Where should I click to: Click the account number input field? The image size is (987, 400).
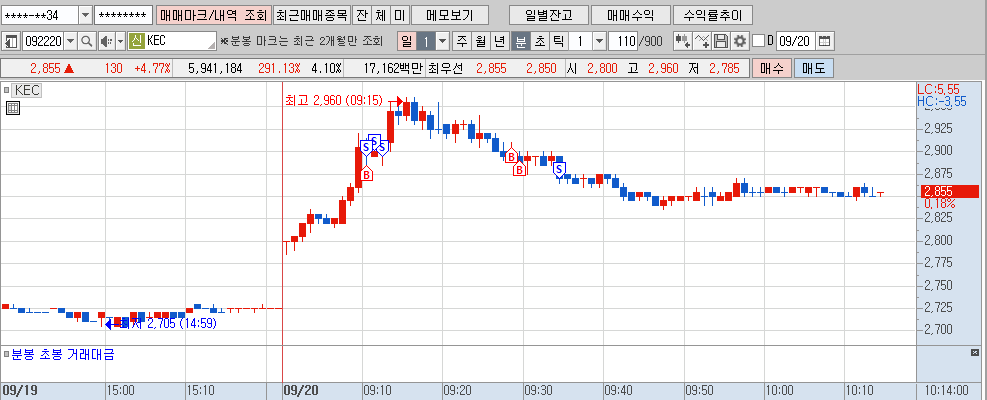pyautogui.click(x=40, y=14)
